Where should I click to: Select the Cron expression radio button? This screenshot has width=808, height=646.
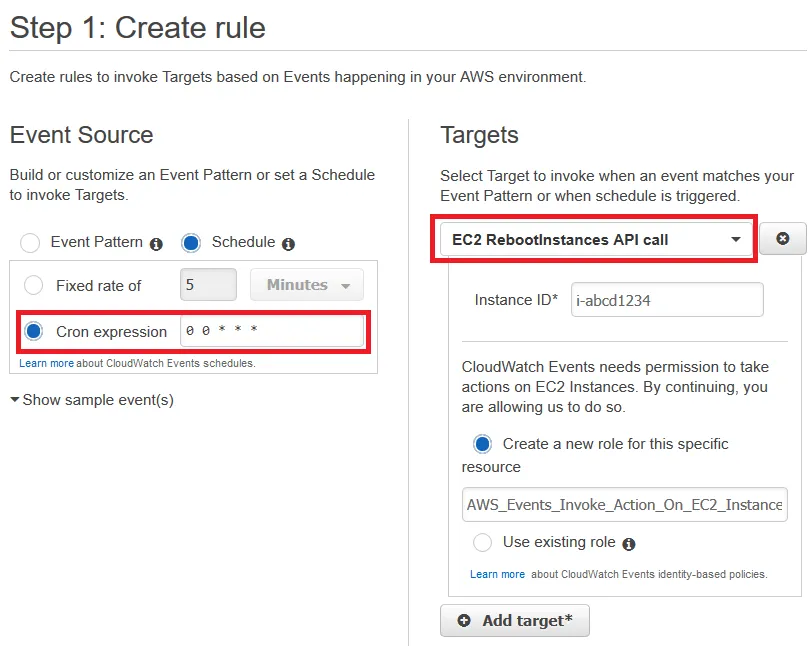[34, 331]
